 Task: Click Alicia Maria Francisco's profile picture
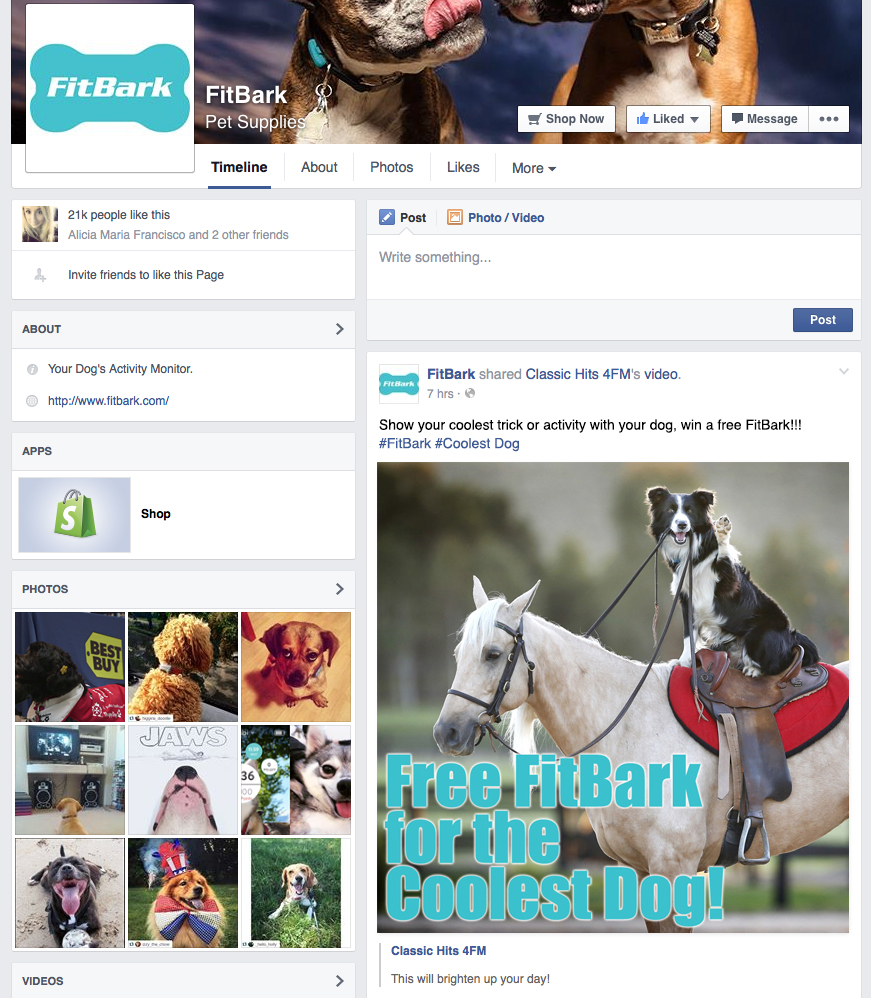(x=40, y=224)
